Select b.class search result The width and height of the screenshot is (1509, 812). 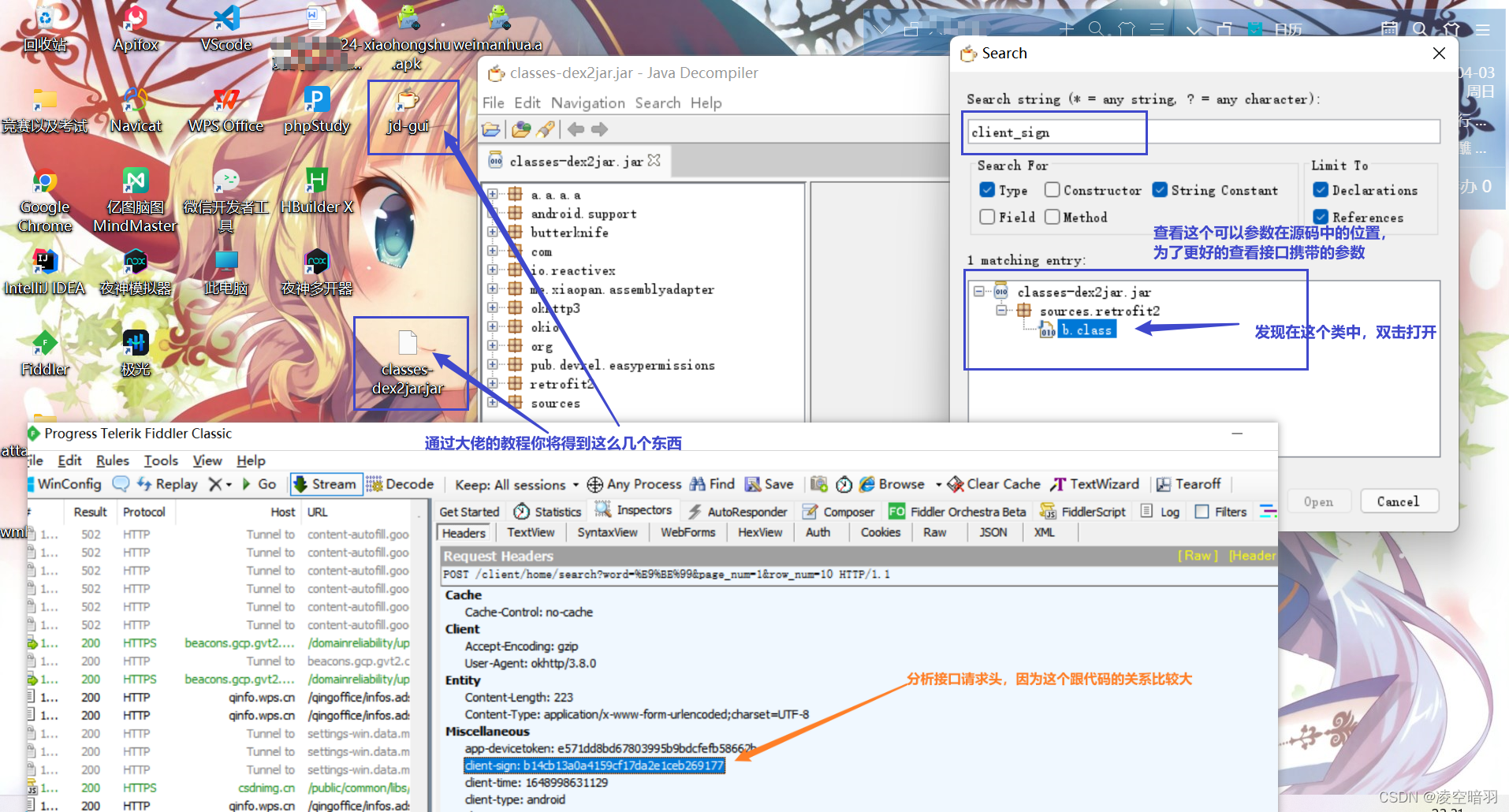[x=1086, y=330]
